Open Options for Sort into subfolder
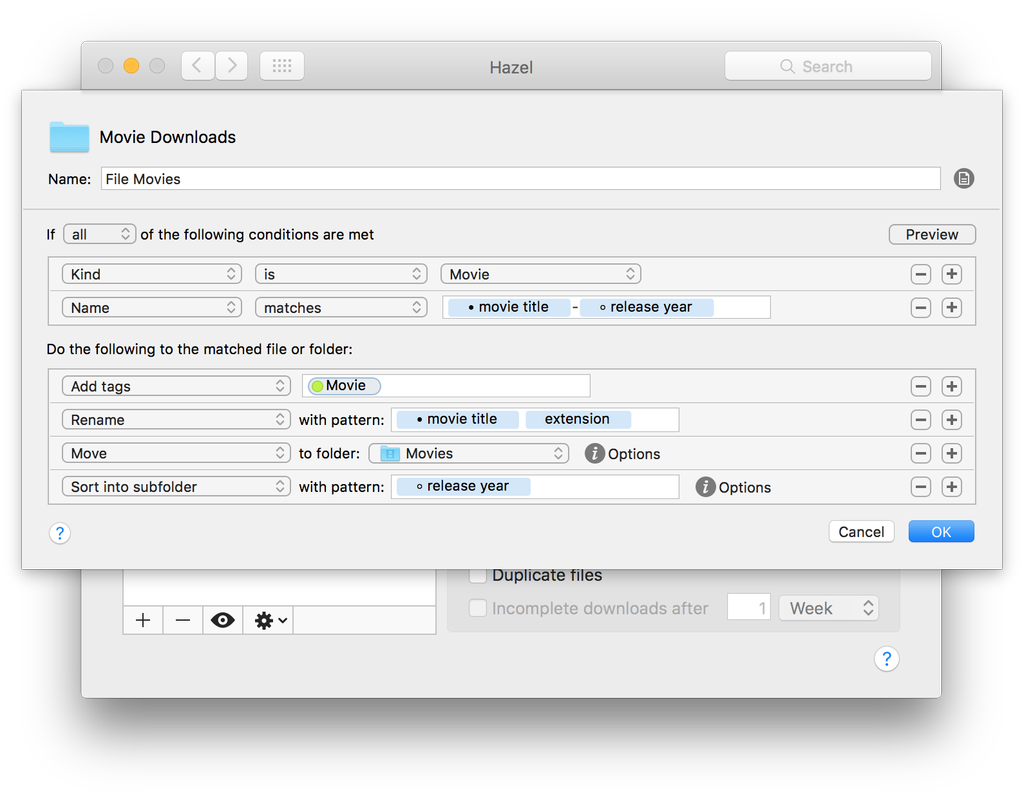The image size is (1024, 801). pos(705,487)
